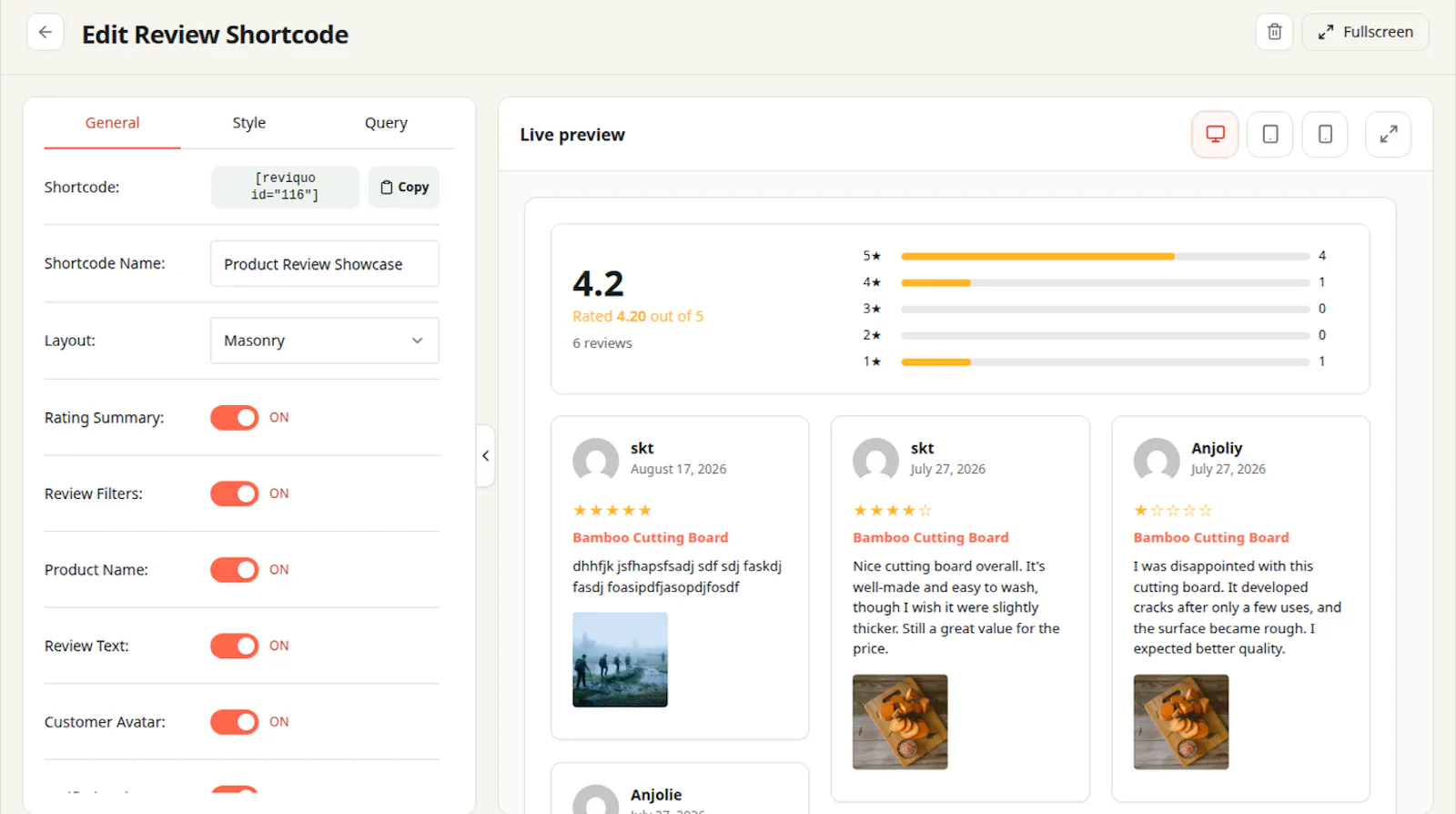The width and height of the screenshot is (1456, 814).
Task: Select desktop preview icon
Action: 1215,135
